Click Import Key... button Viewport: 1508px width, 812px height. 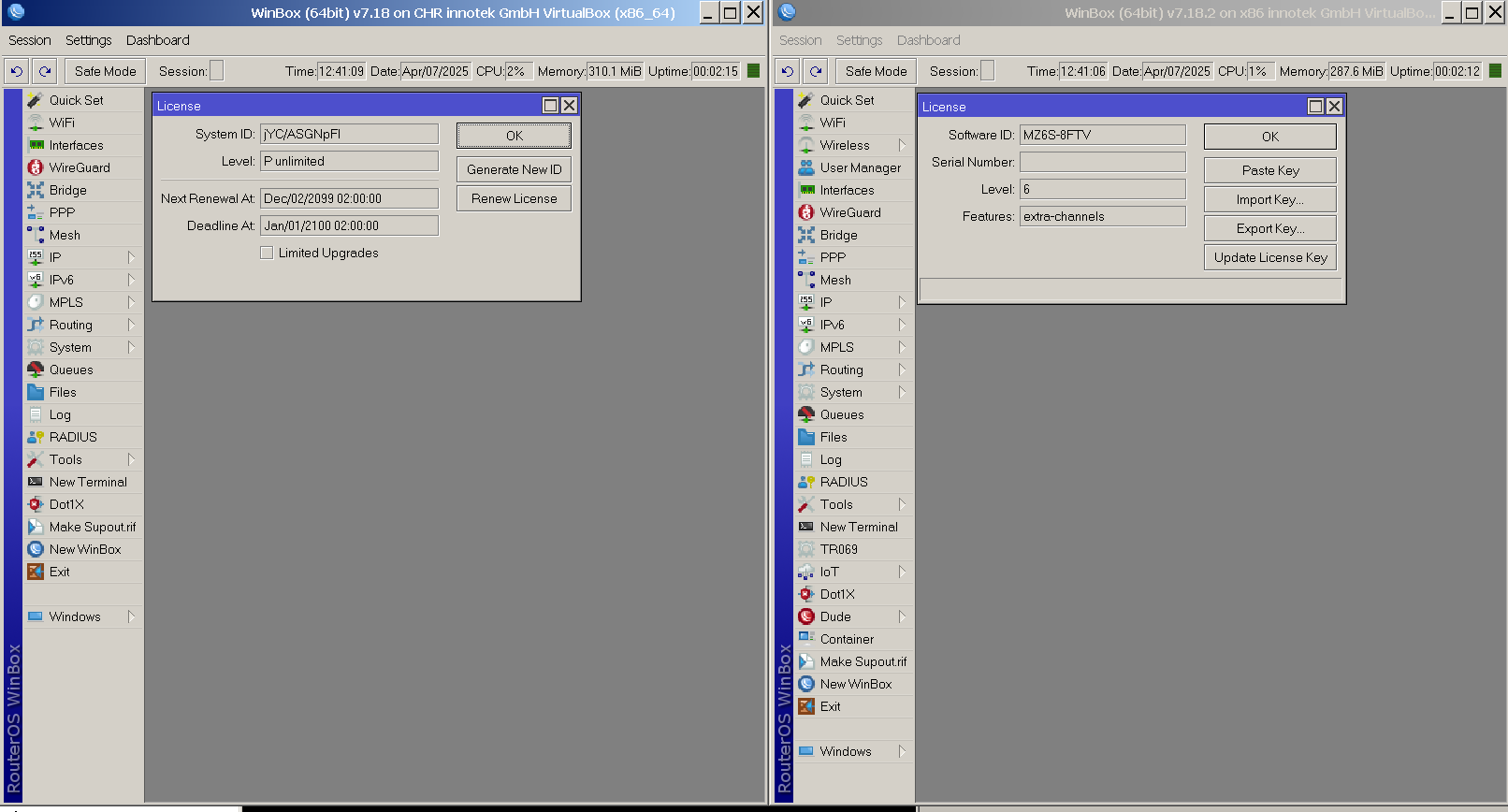(1270, 199)
